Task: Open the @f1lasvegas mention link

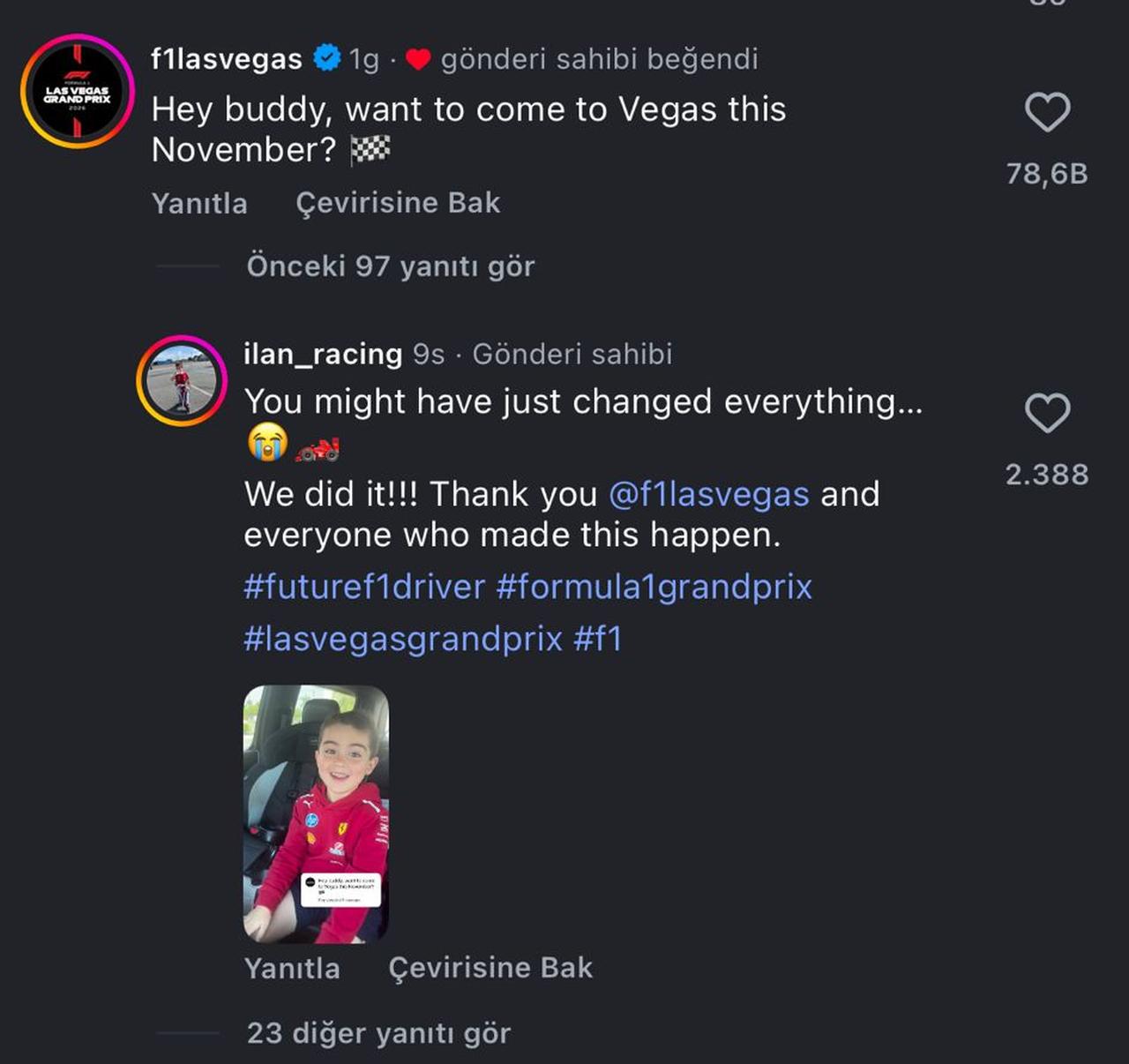Action: [x=708, y=494]
